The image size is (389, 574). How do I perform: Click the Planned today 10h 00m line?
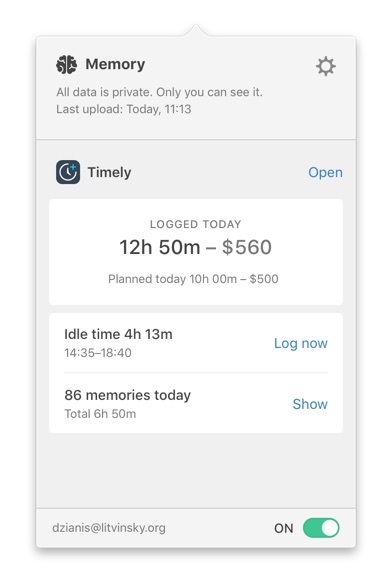tap(193, 279)
